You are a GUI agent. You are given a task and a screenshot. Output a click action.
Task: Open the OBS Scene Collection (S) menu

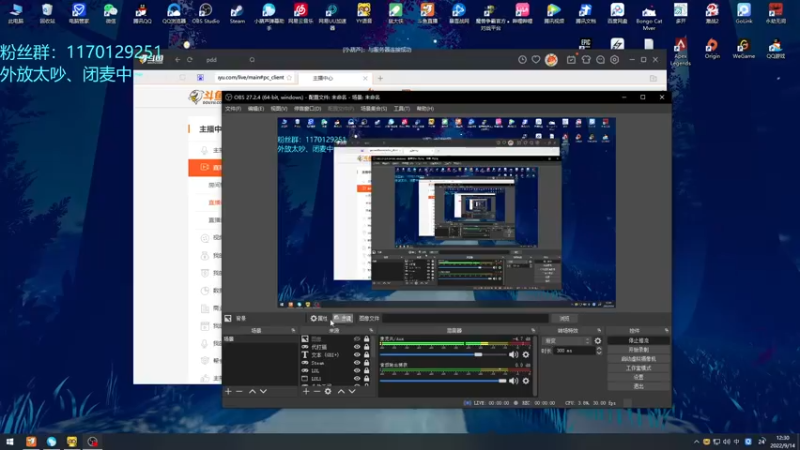[373, 109]
